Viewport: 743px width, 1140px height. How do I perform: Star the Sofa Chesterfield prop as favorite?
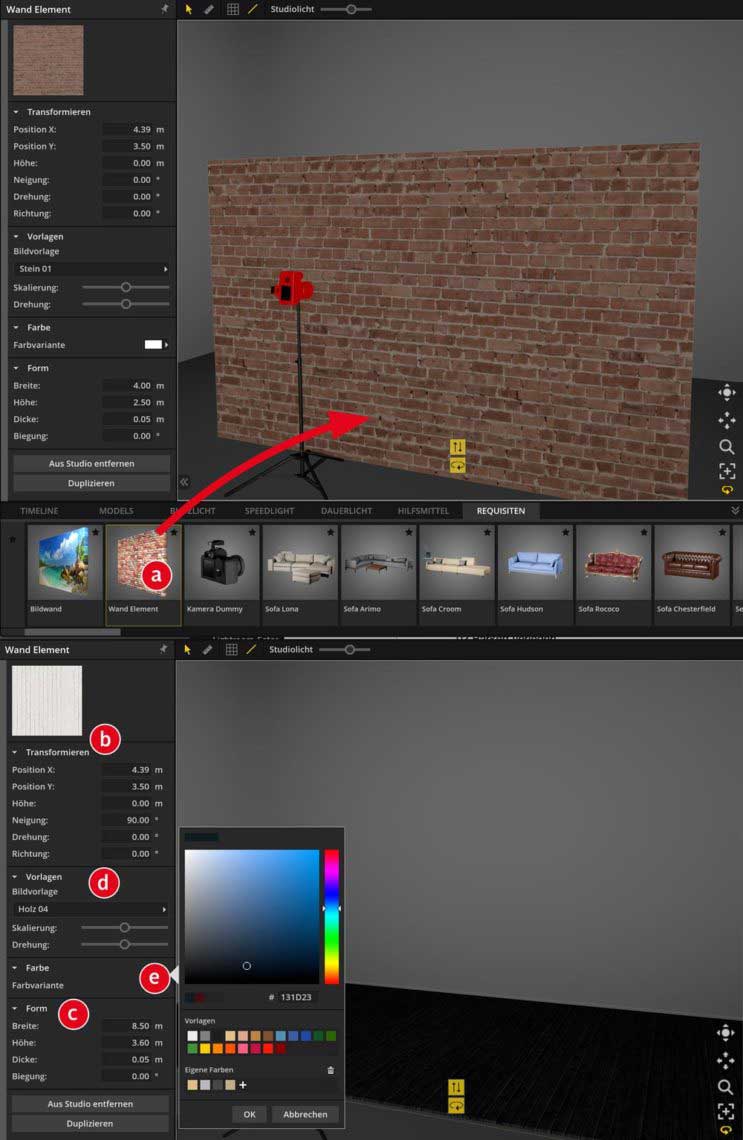[x=722, y=532]
